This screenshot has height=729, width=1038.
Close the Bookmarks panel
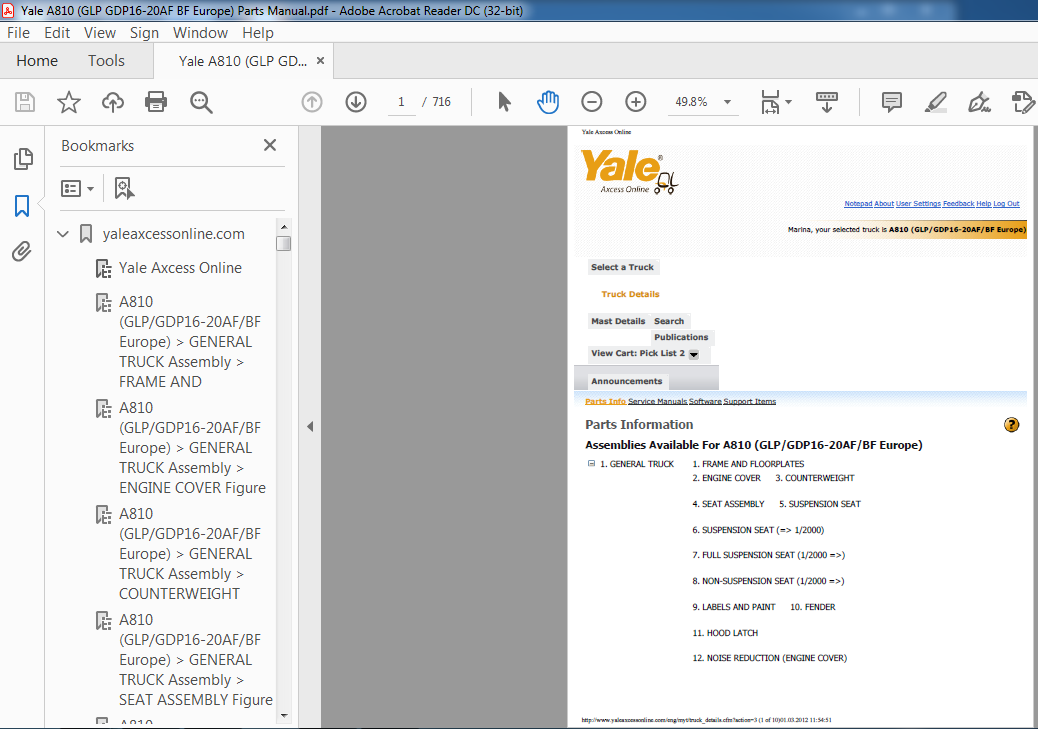(x=270, y=145)
